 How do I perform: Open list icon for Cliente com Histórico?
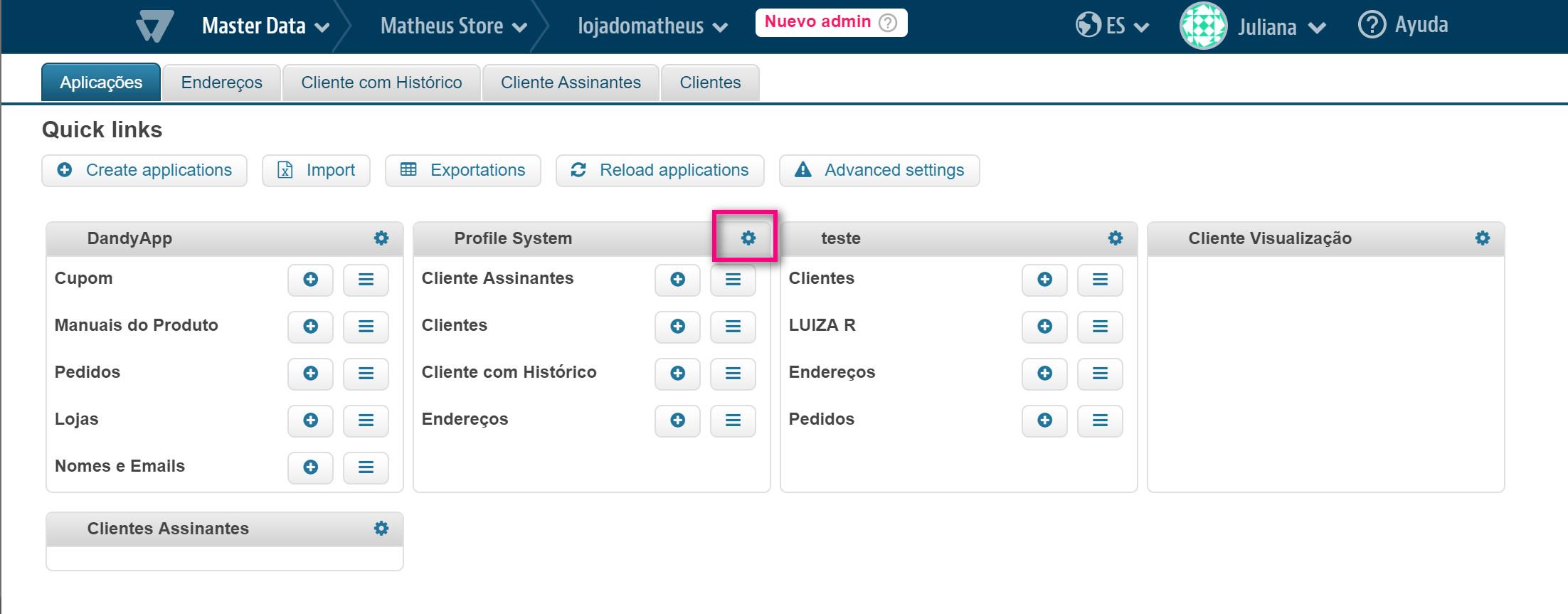click(733, 374)
